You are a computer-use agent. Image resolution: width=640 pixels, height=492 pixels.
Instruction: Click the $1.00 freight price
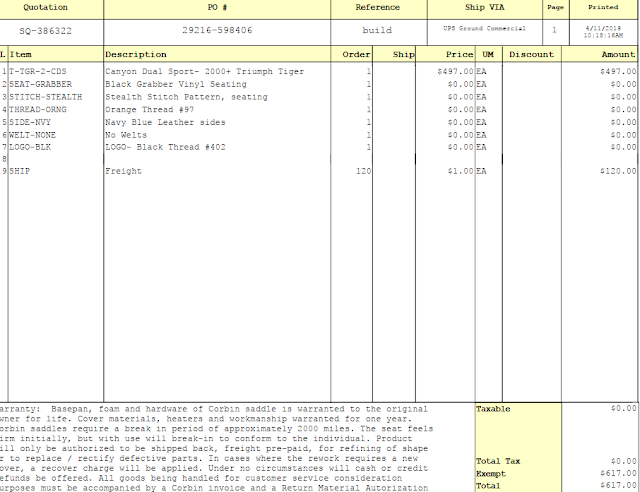[x=460, y=171]
